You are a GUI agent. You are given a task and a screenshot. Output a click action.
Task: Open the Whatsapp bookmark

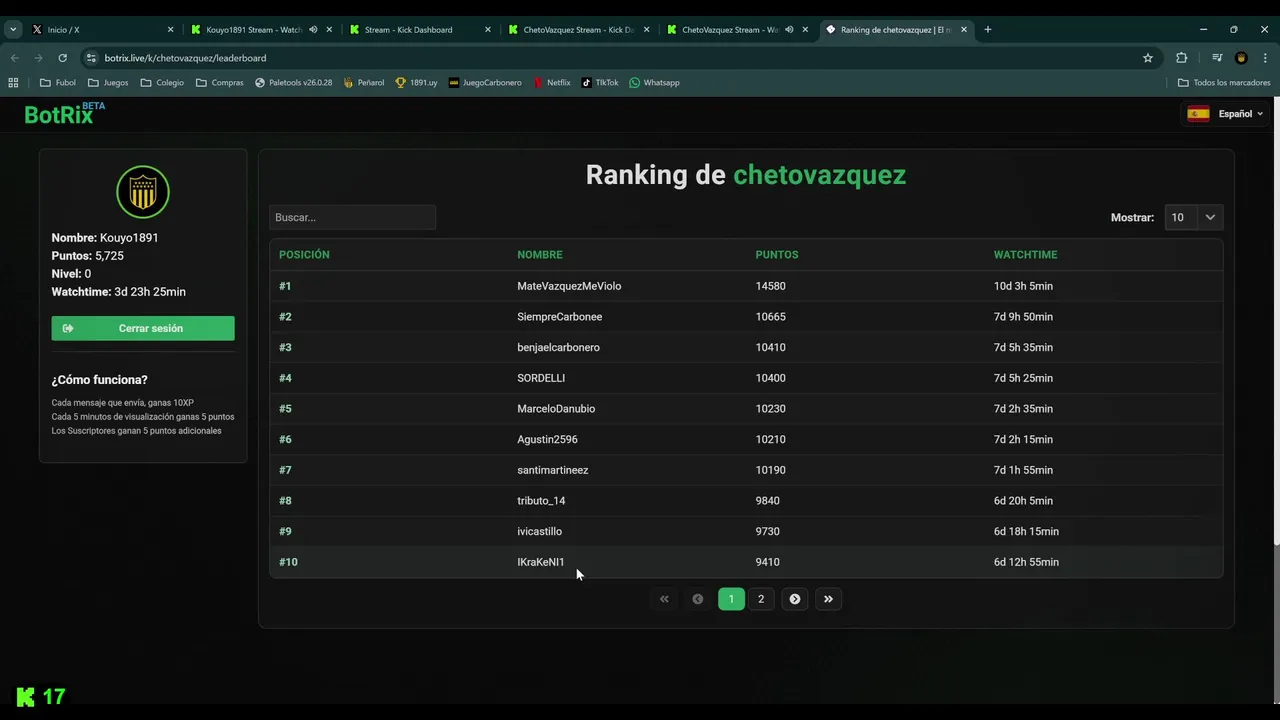click(654, 83)
